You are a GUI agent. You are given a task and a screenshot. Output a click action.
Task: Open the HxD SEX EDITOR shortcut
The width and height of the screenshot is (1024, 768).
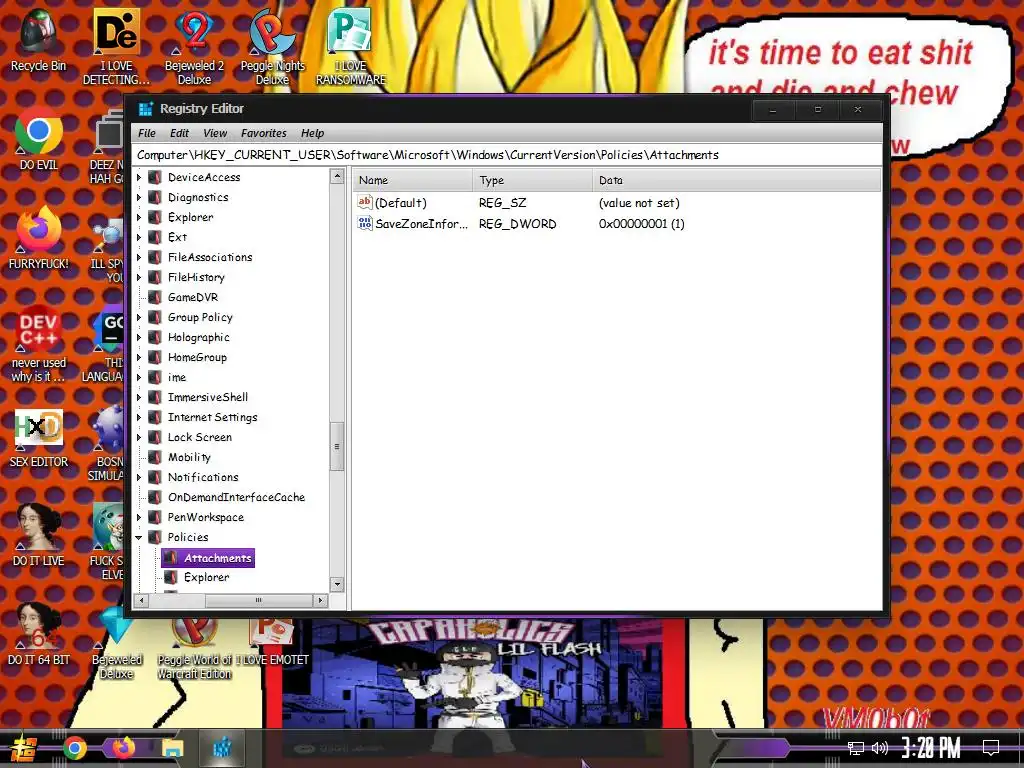click(39, 438)
